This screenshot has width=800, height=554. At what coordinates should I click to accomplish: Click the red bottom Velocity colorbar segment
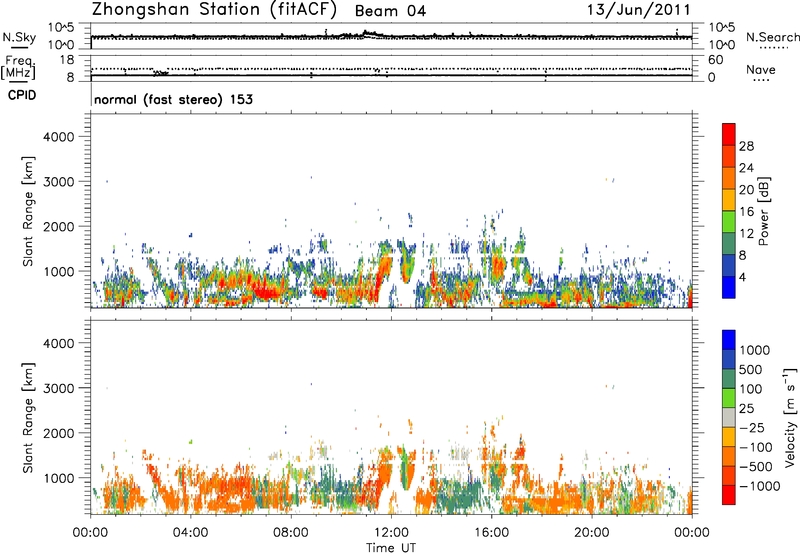click(x=729, y=495)
